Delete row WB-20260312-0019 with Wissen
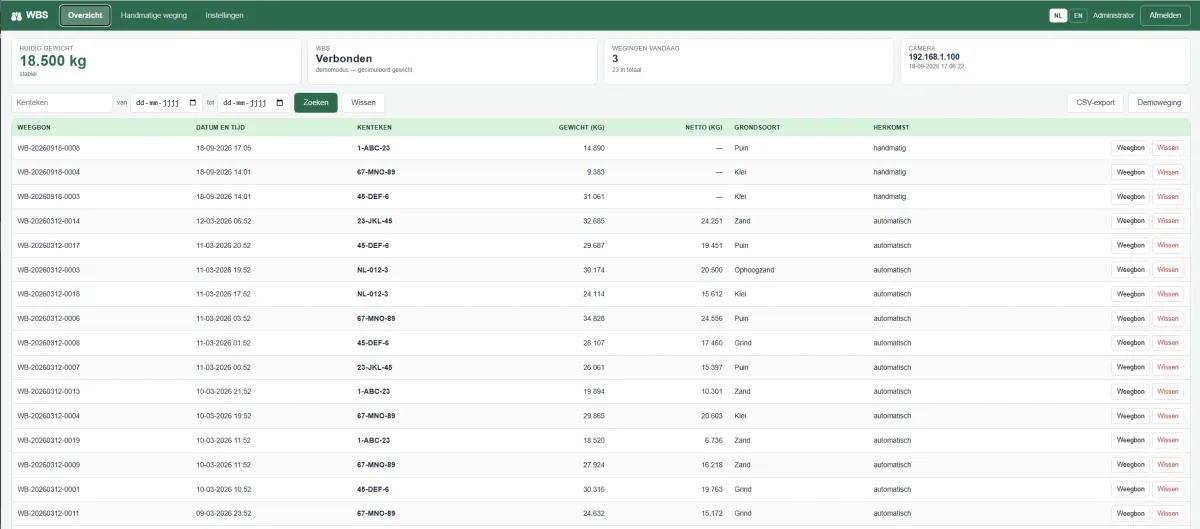The image size is (1200, 529). point(1168,440)
